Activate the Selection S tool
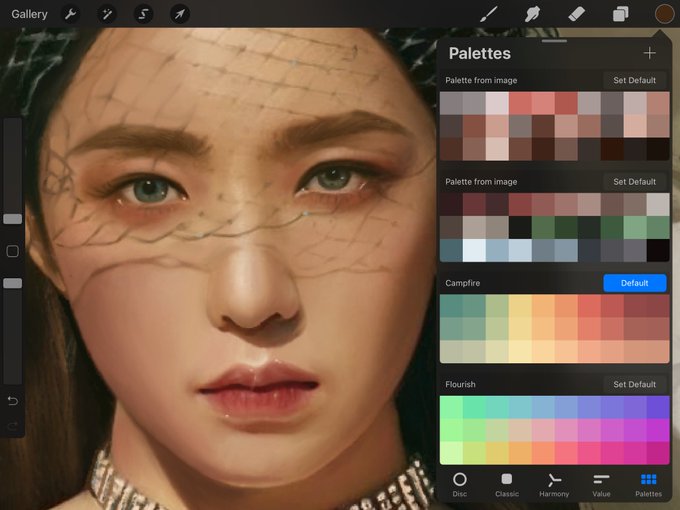 [143, 14]
